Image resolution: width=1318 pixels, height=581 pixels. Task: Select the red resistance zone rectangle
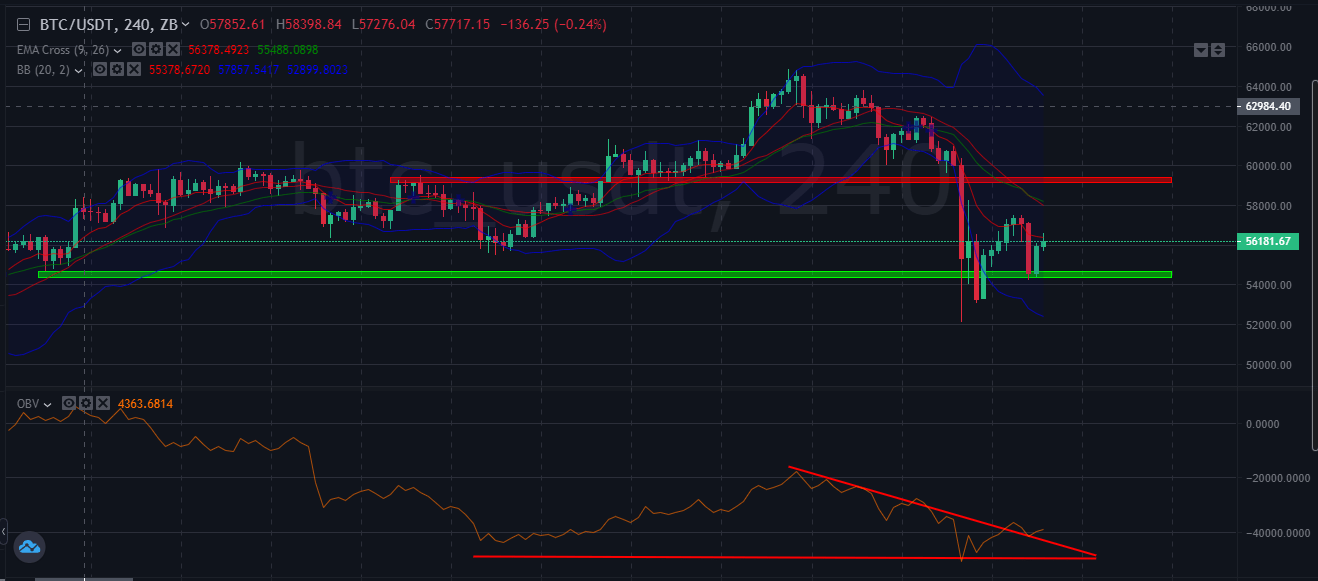point(780,180)
